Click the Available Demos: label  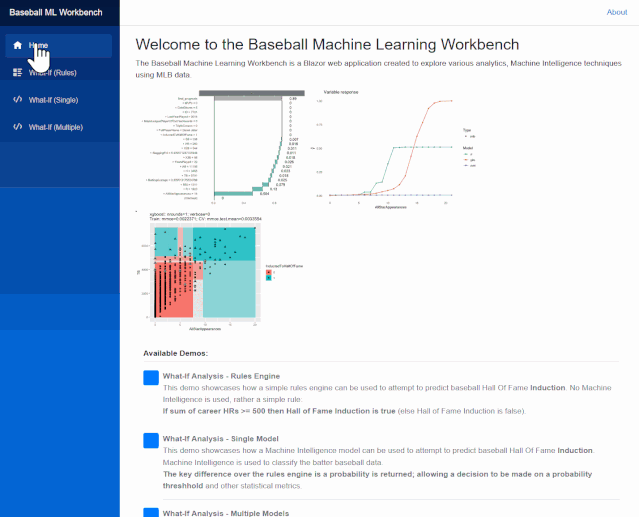pyautogui.click(x=176, y=353)
